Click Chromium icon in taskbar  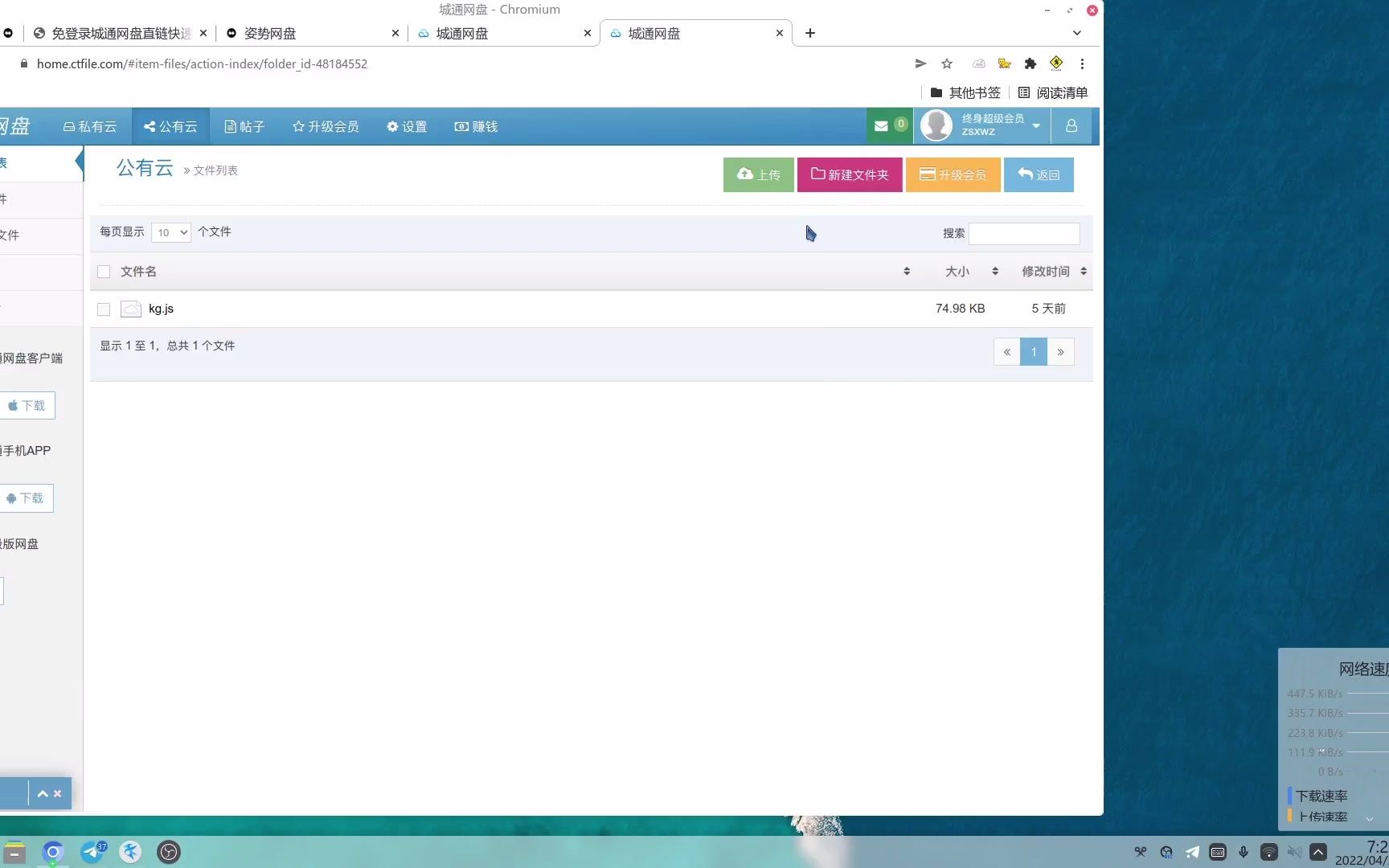coord(52,852)
